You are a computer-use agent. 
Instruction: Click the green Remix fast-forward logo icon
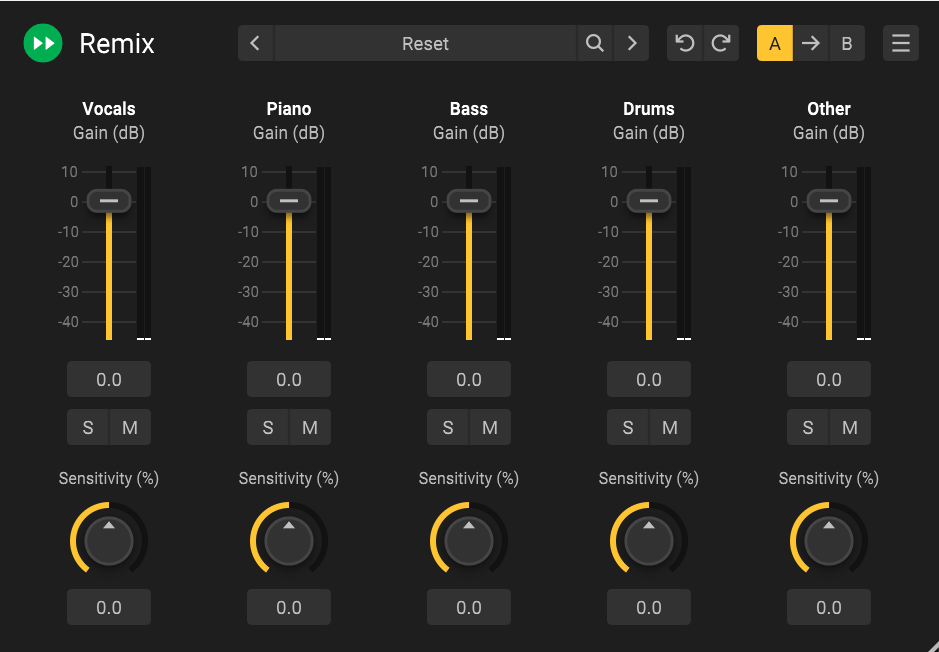click(x=43, y=44)
